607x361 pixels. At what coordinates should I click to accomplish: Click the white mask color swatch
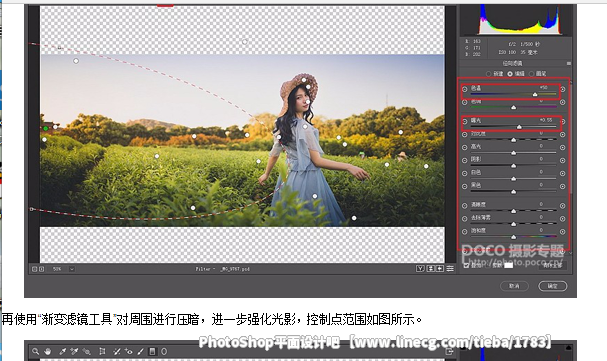[x=508, y=265]
